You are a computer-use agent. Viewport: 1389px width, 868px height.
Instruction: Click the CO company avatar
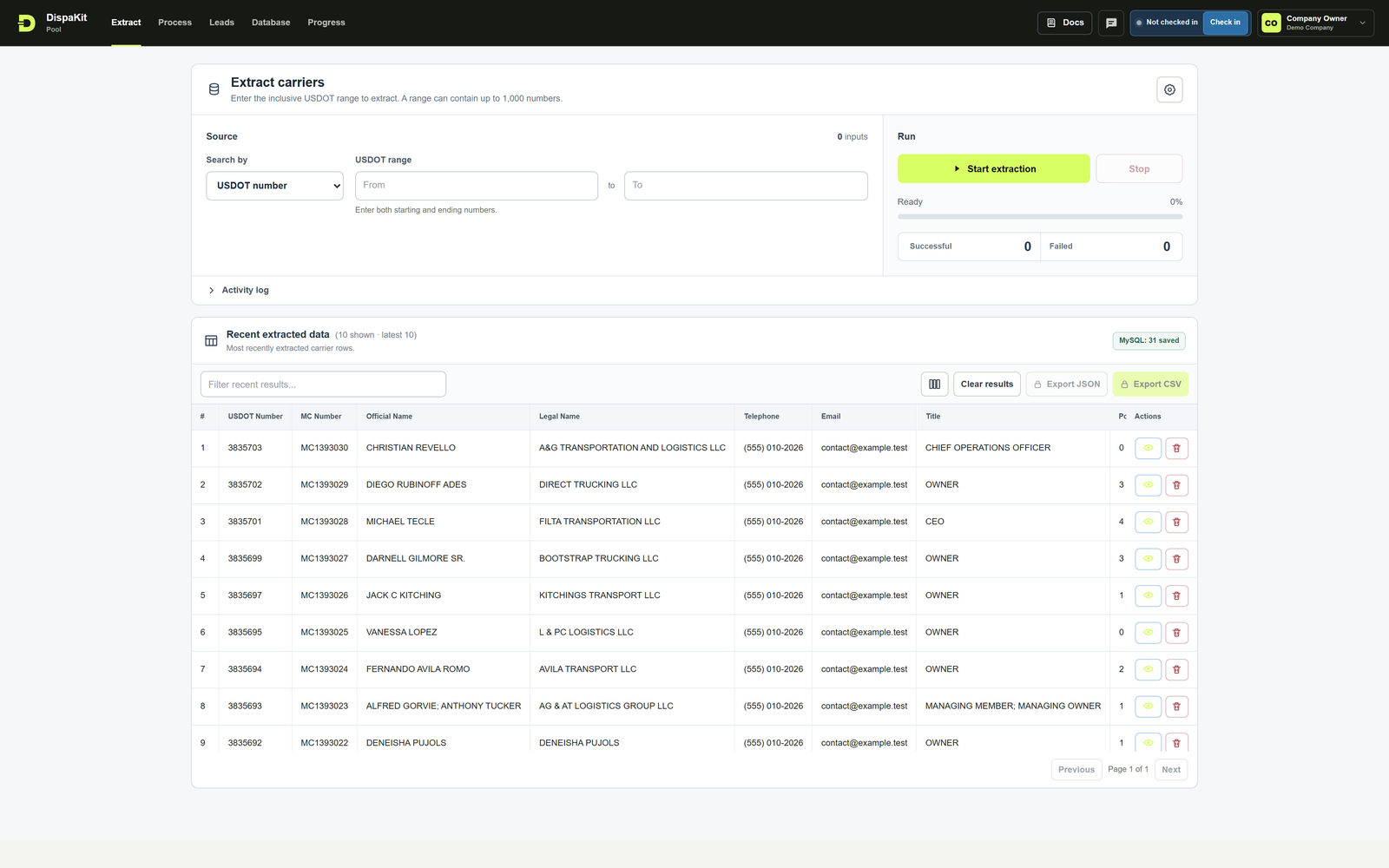click(x=1271, y=23)
